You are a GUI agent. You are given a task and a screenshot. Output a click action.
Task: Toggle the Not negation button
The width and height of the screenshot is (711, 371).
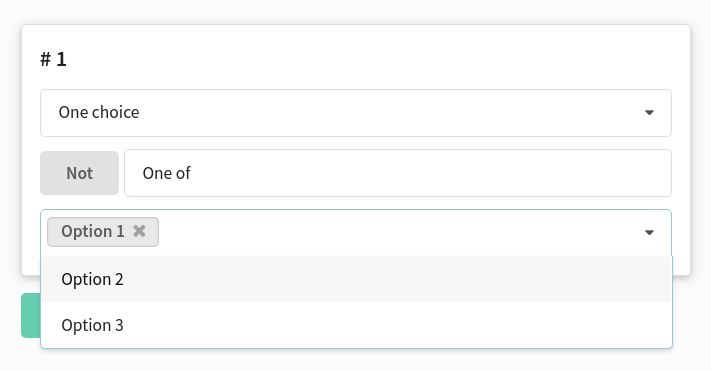tap(79, 173)
